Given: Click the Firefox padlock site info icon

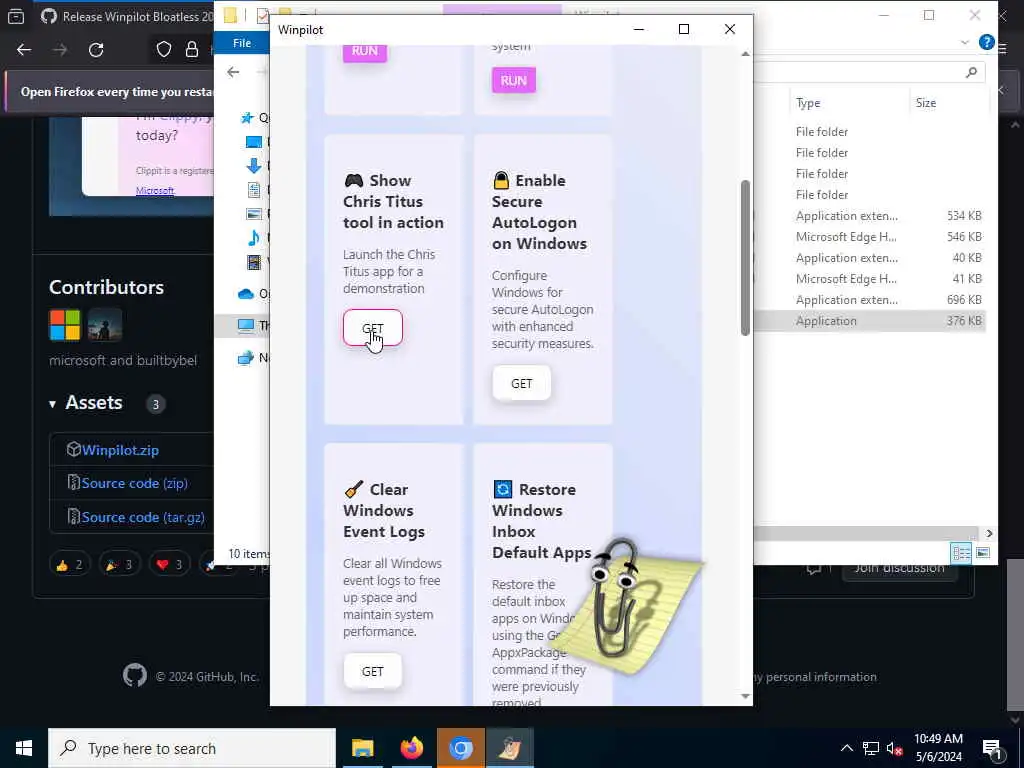Looking at the screenshot, I should [191, 50].
